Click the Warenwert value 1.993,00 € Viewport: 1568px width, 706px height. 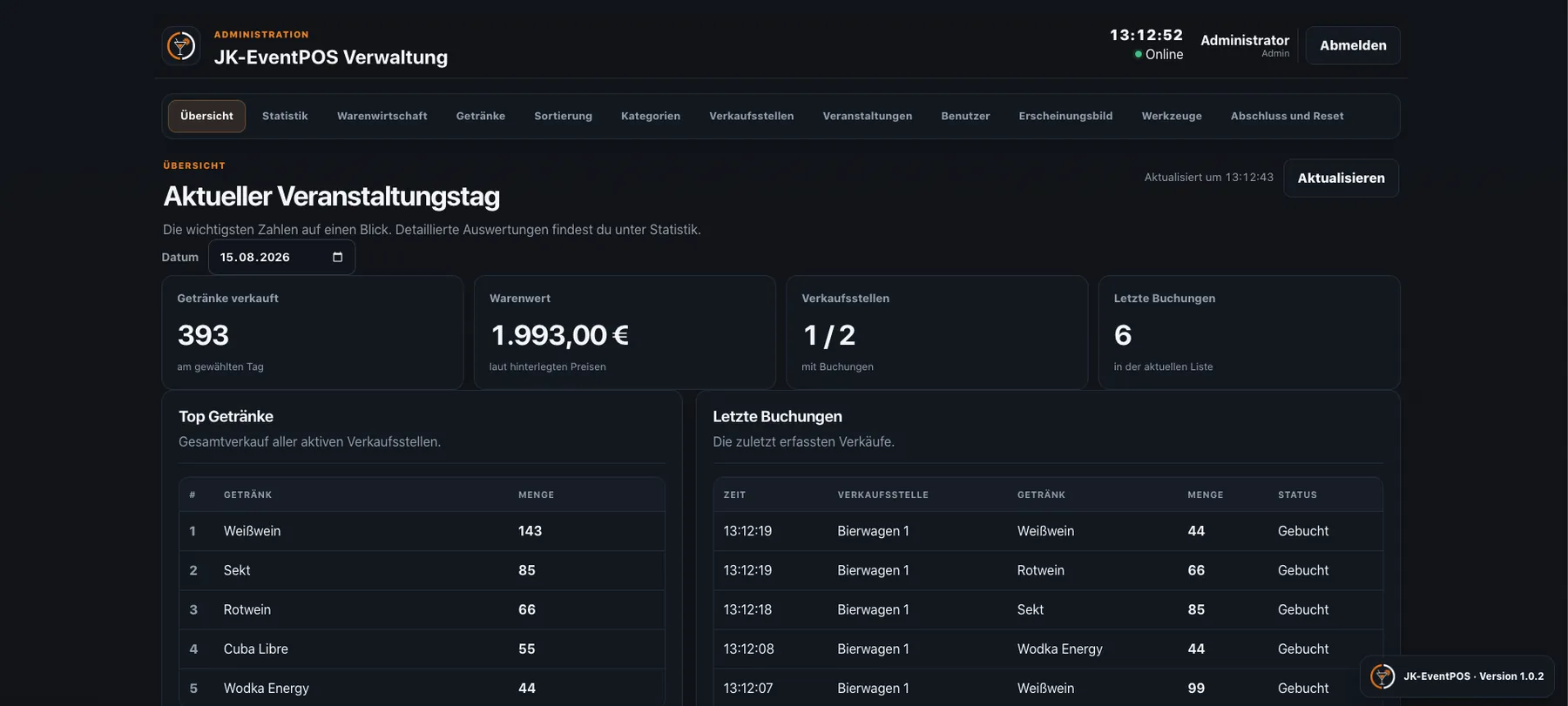[x=559, y=335]
